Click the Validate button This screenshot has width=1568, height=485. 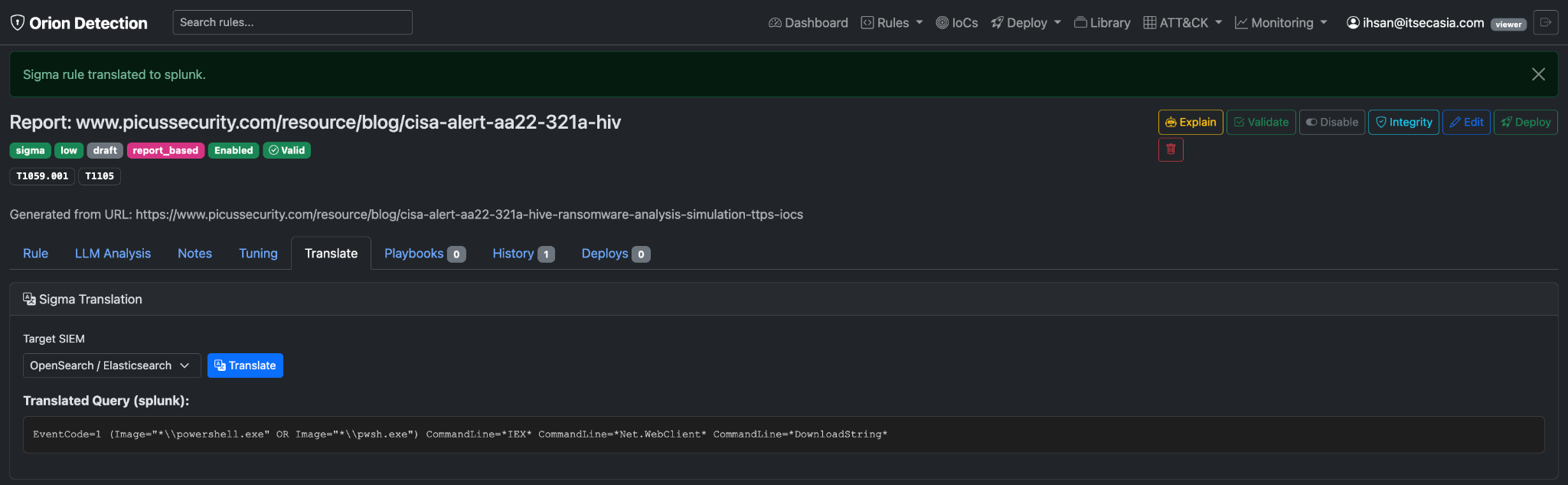click(1261, 122)
